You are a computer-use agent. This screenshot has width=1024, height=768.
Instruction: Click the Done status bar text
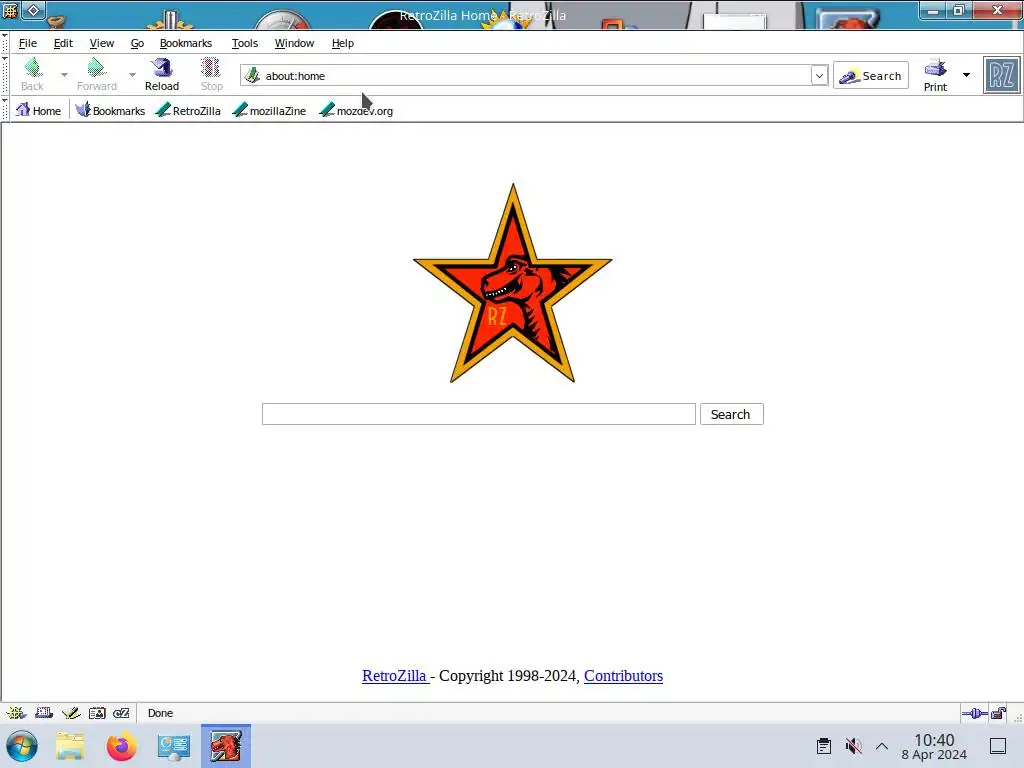160,713
